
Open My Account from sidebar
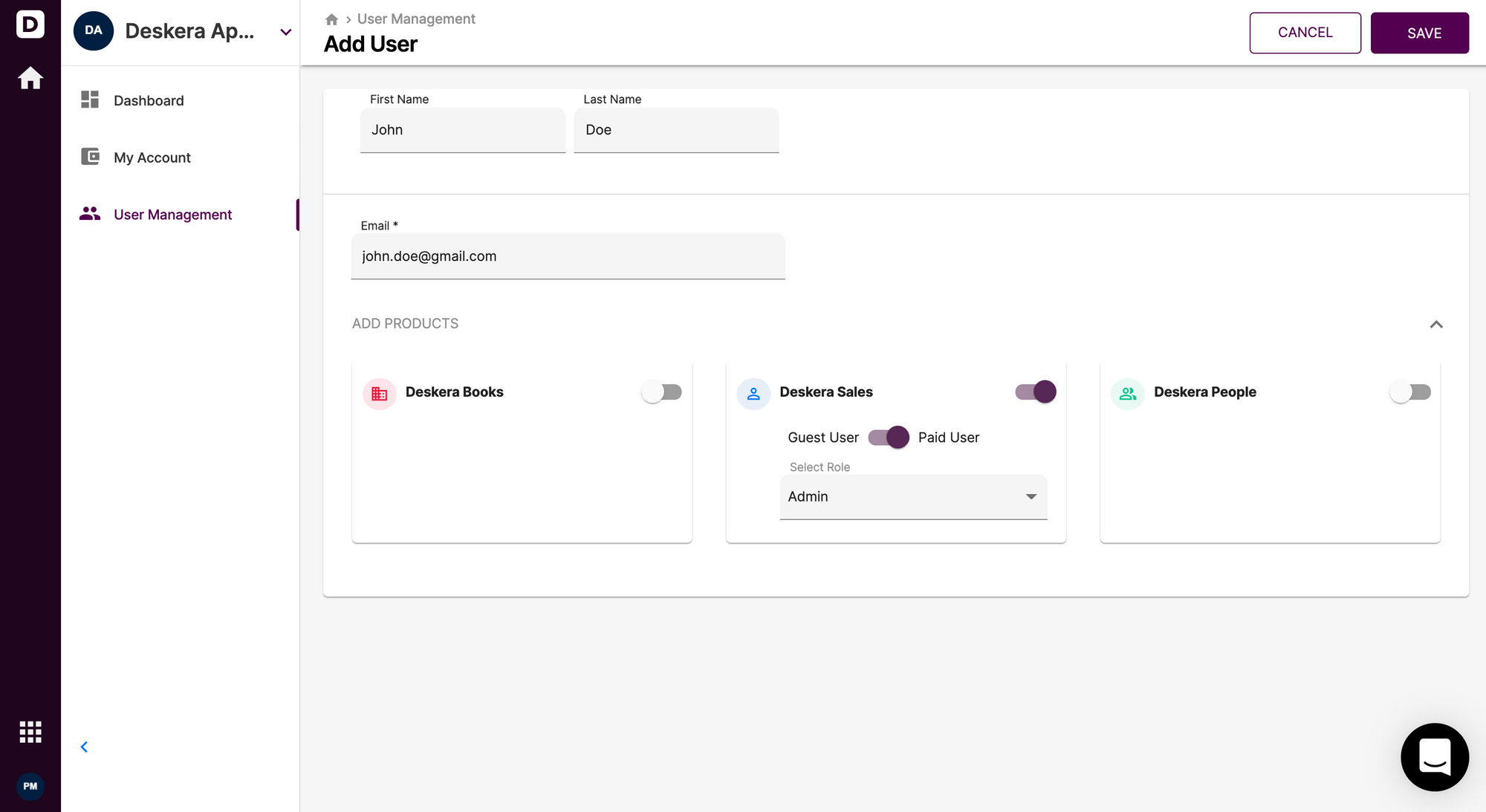pos(180,157)
